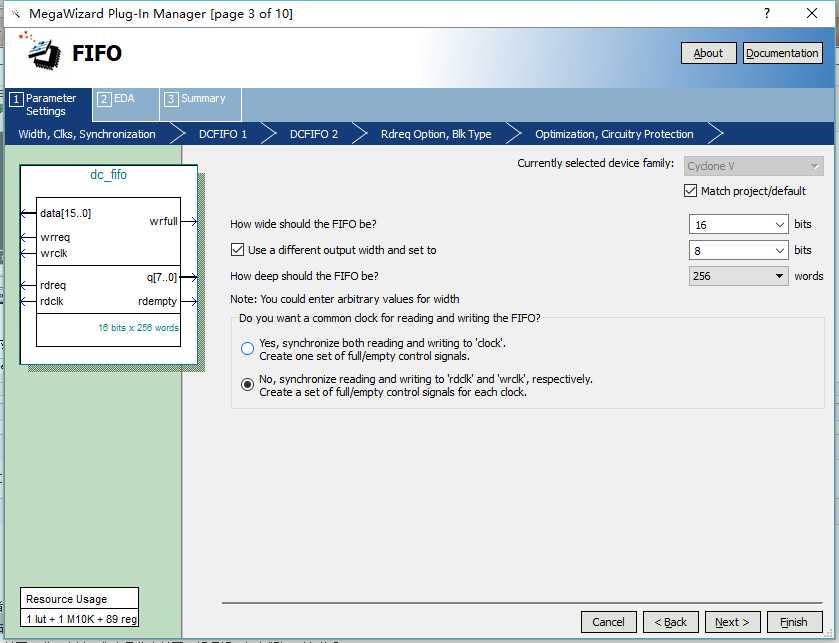Click the MegaWizard title bar icon
This screenshot has width=839, height=643.
[16, 14]
